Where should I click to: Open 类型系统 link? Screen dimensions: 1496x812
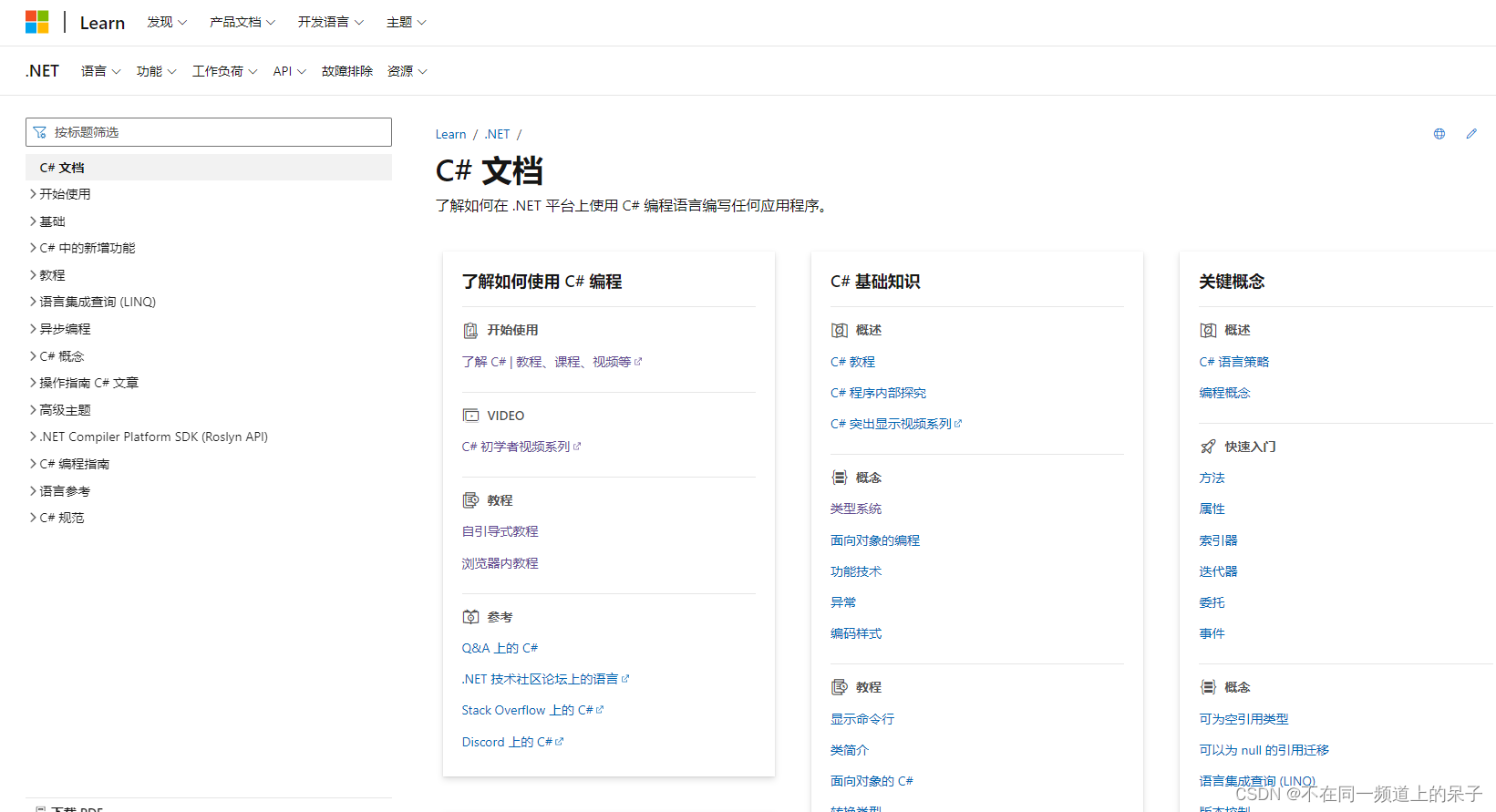(x=855, y=509)
